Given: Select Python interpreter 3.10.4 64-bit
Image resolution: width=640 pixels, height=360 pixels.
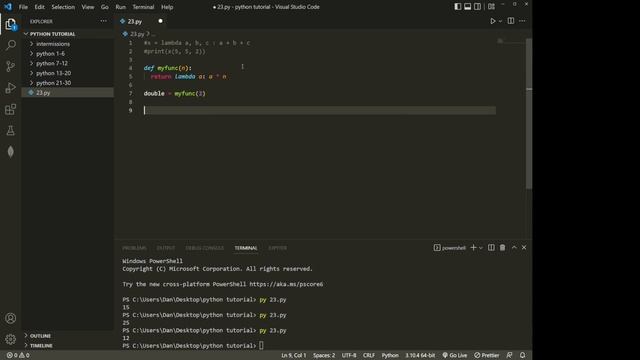Looking at the screenshot, I should (420, 355).
